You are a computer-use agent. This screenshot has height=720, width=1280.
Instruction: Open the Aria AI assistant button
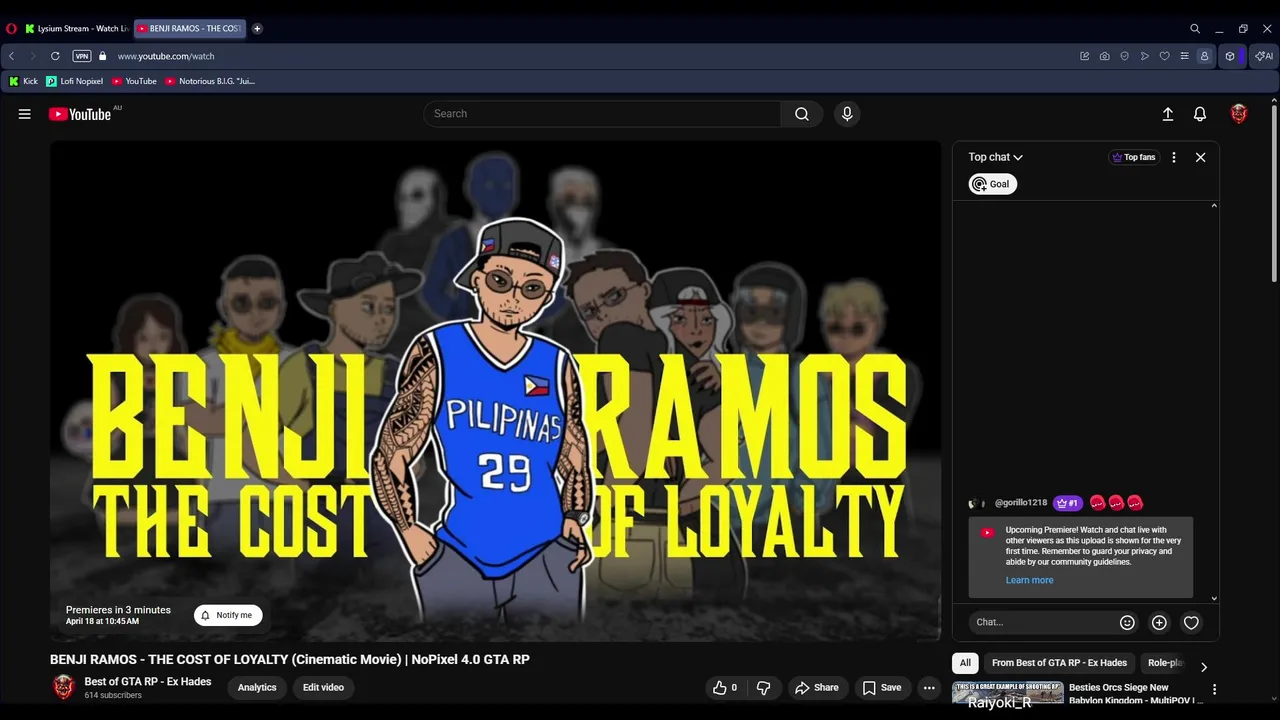click(x=1264, y=56)
